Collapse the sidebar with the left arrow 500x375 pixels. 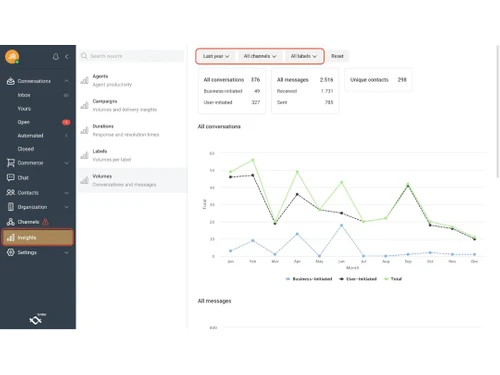67,57
